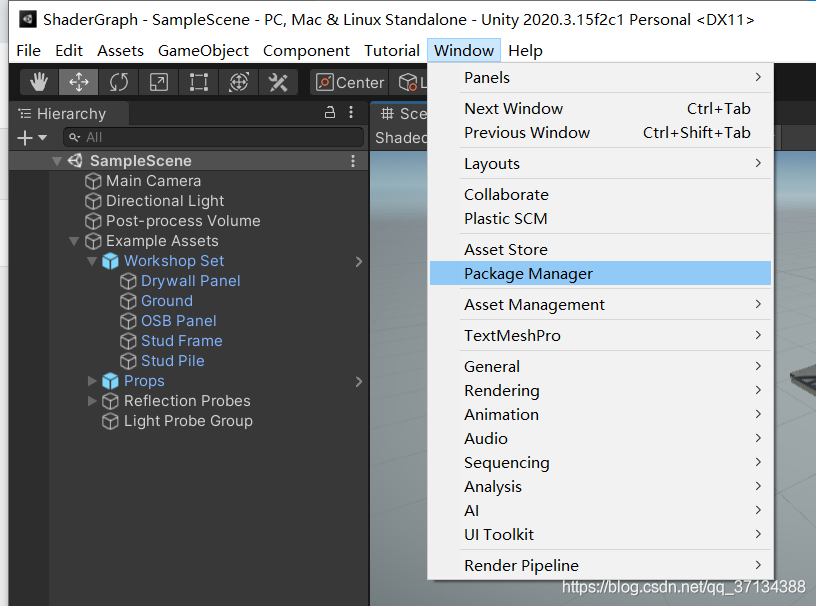Open the Help menu
Screen dimensions: 816x606
525,50
